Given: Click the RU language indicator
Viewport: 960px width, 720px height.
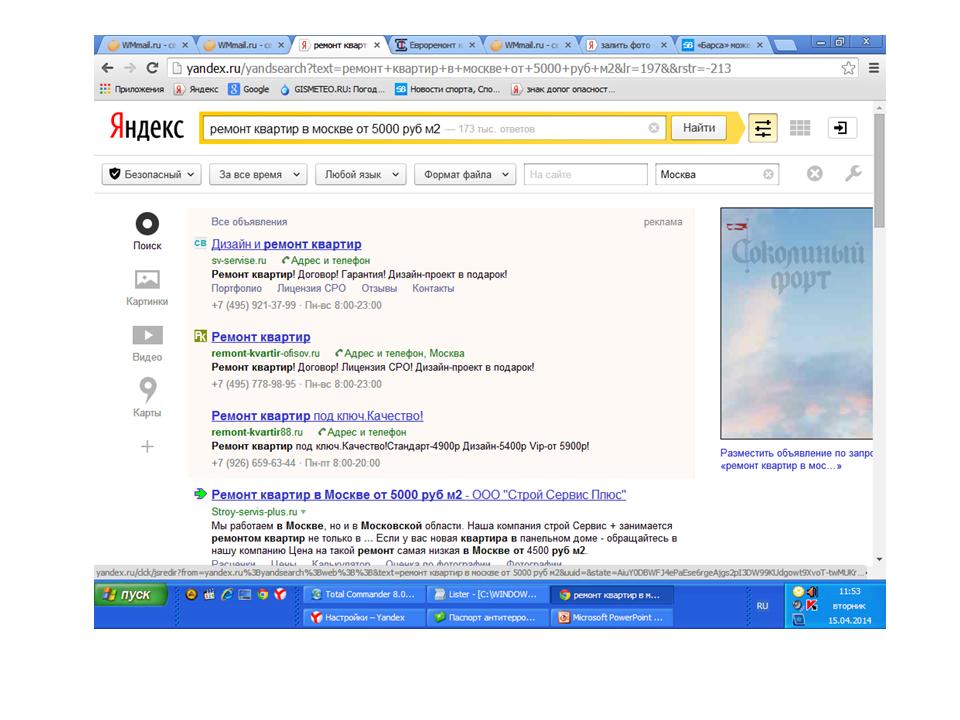Looking at the screenshot, I should pos(762,606).
